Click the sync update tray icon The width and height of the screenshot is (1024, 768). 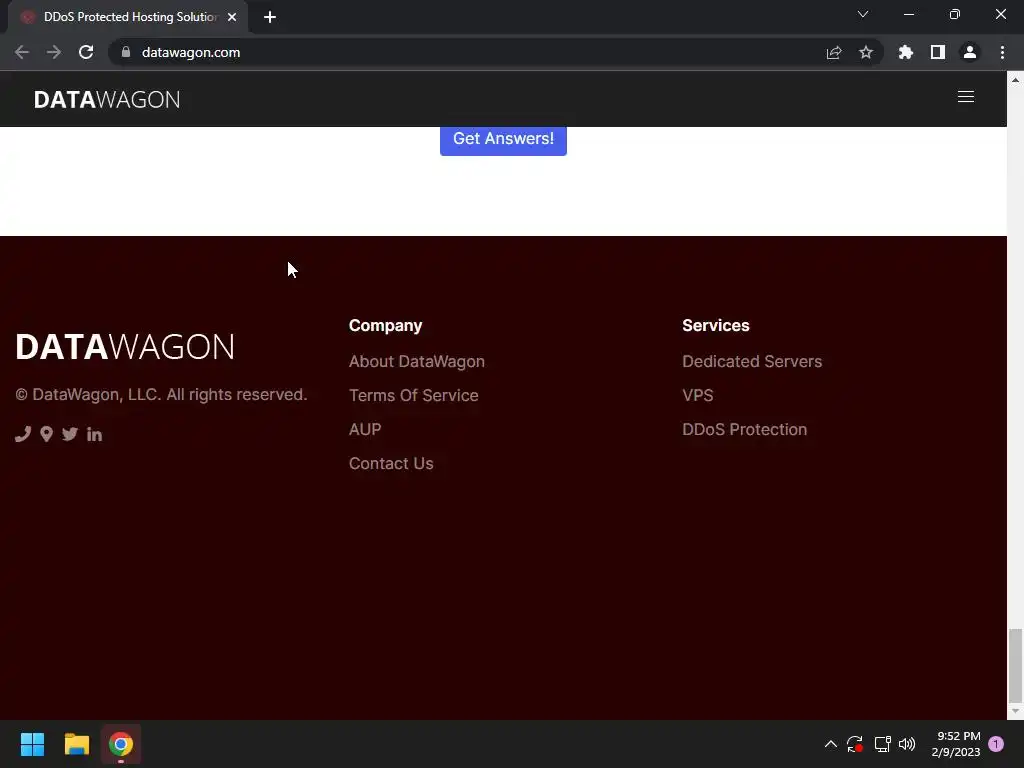tap(855, 744)
